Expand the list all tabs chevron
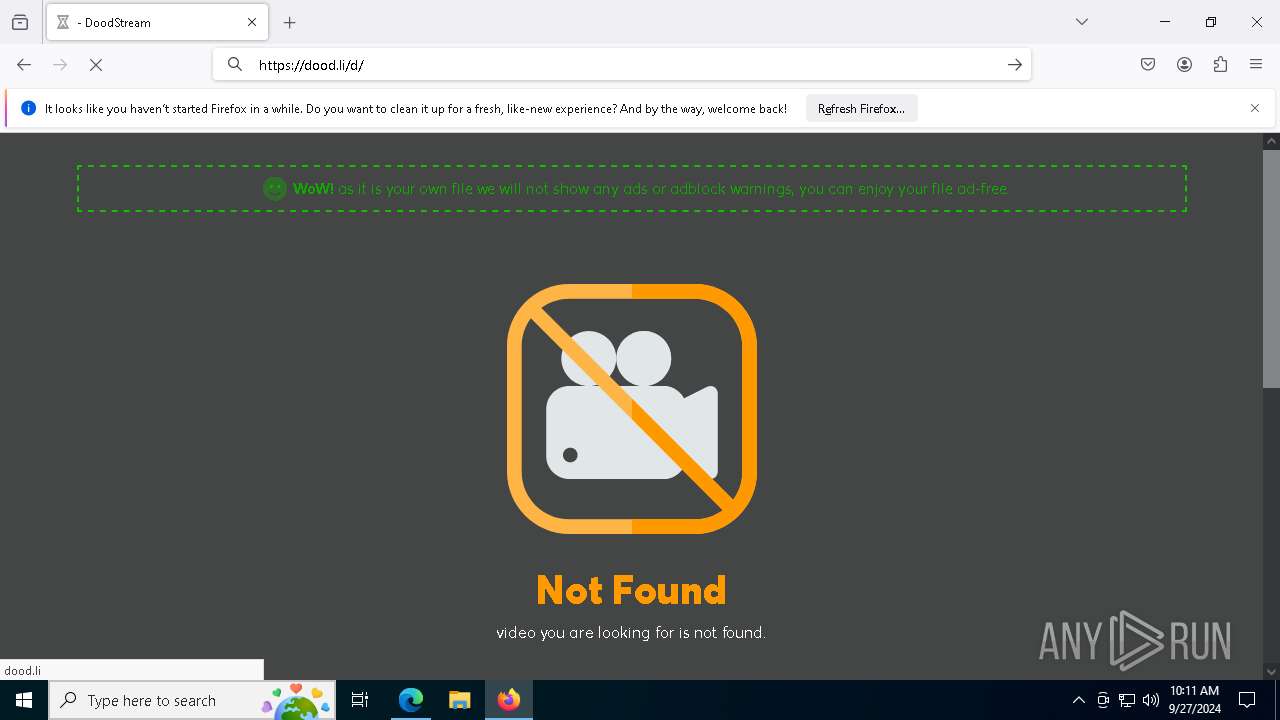 1082,22
